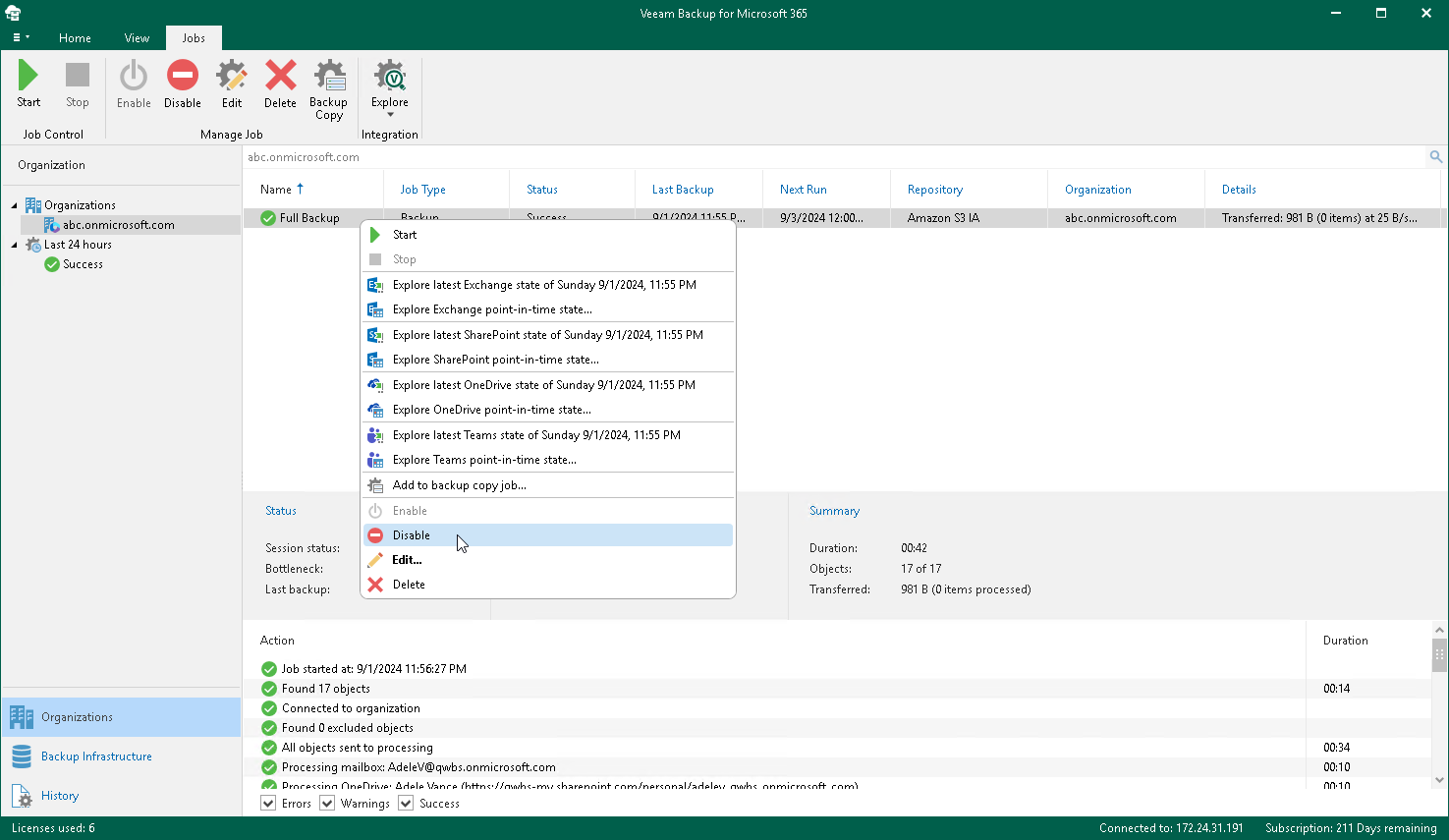The width and height of the screenshot is (1449, 840).
Task: Choose Explore latest Teams state menu entry
Action: pos(548,435)
